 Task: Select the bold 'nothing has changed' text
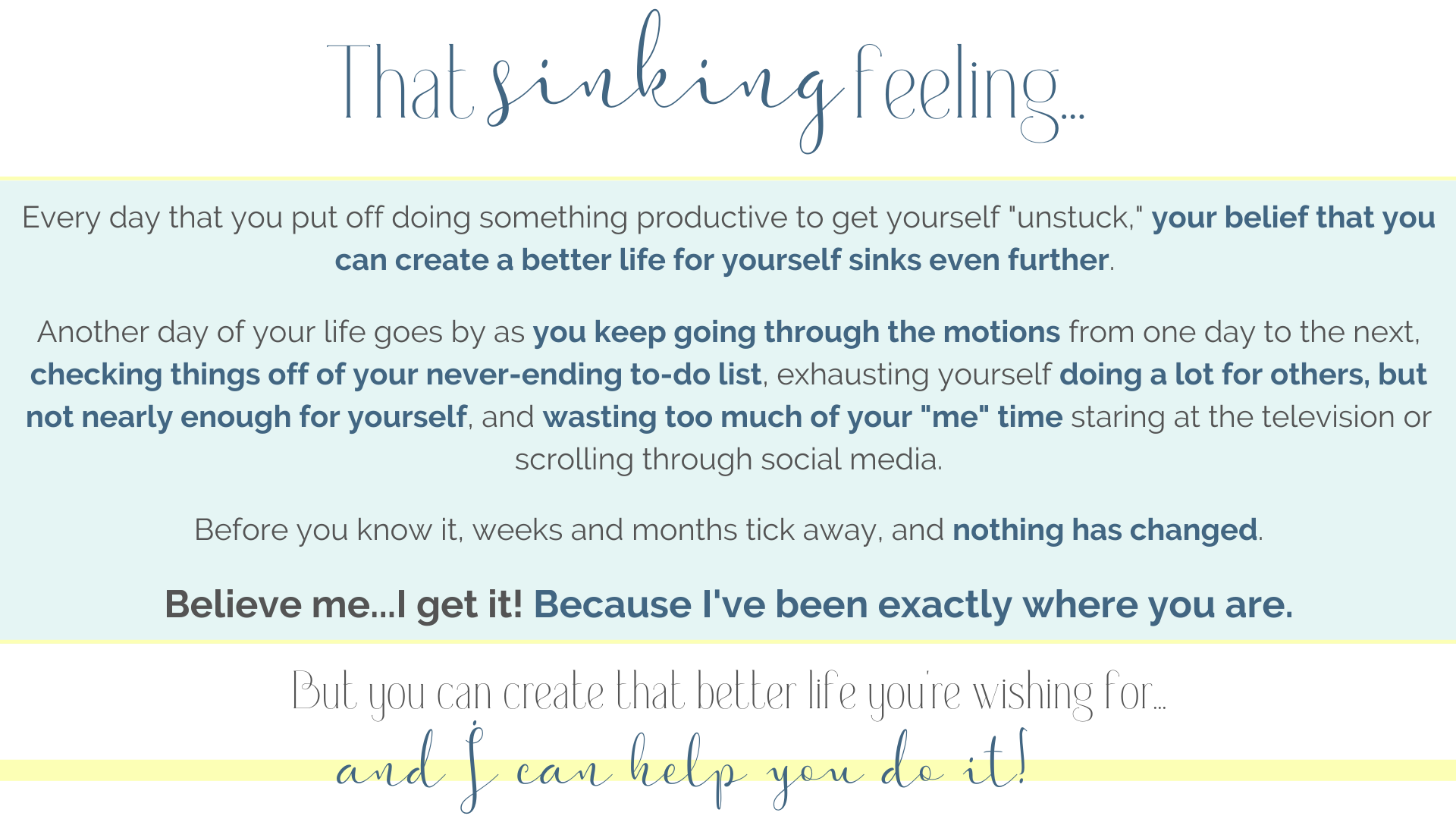tap(1105, 530)
